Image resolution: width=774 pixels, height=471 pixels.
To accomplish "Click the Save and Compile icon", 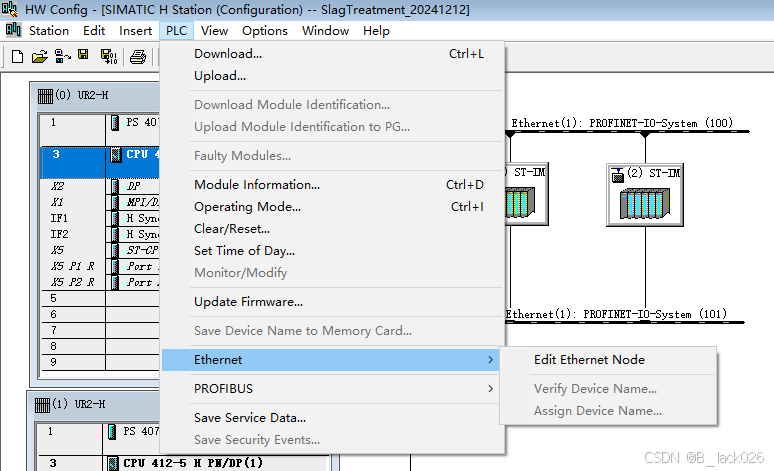I will [109, 57].
